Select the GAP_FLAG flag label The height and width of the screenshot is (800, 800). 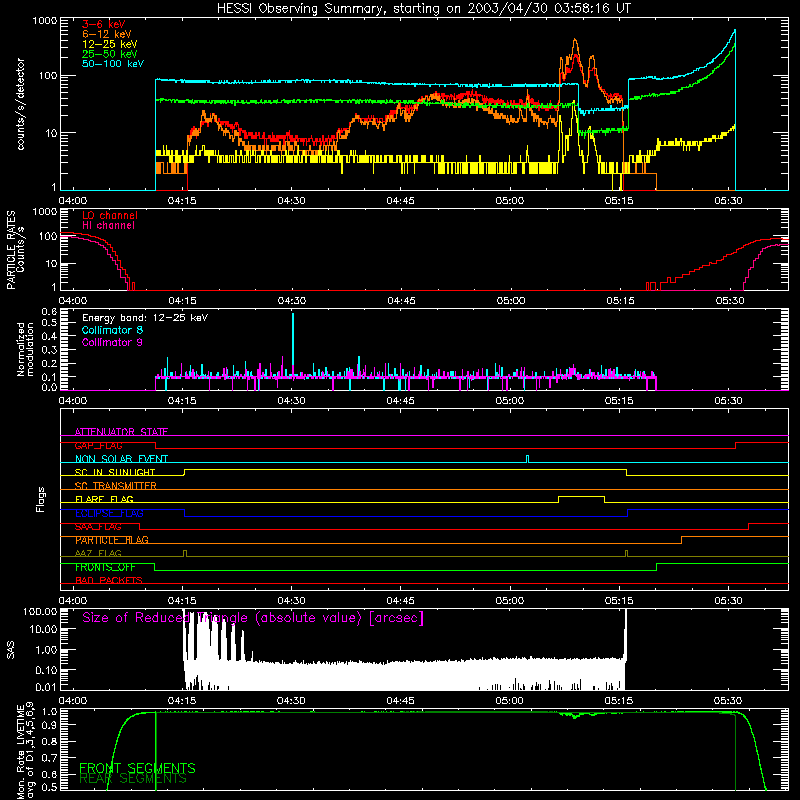point(98,445)
